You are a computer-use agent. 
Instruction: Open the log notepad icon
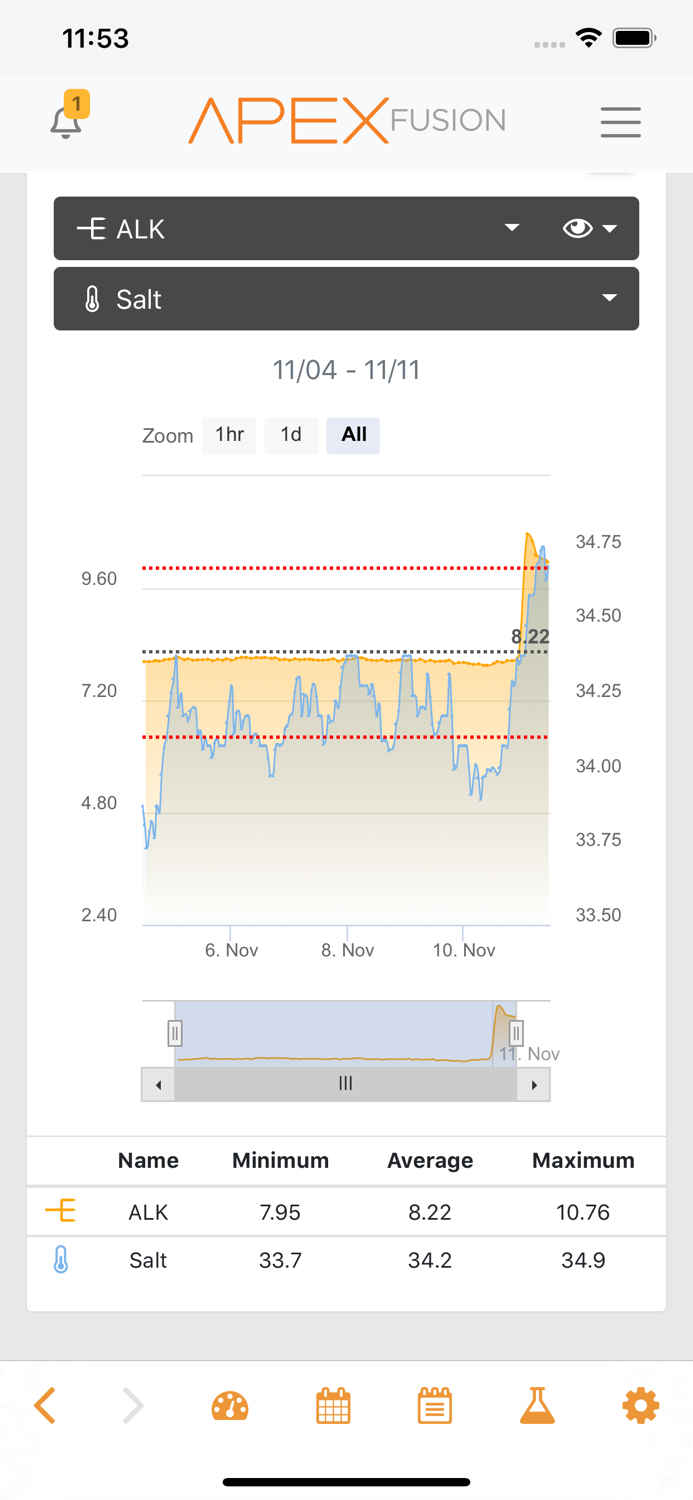pos(435,1406)
